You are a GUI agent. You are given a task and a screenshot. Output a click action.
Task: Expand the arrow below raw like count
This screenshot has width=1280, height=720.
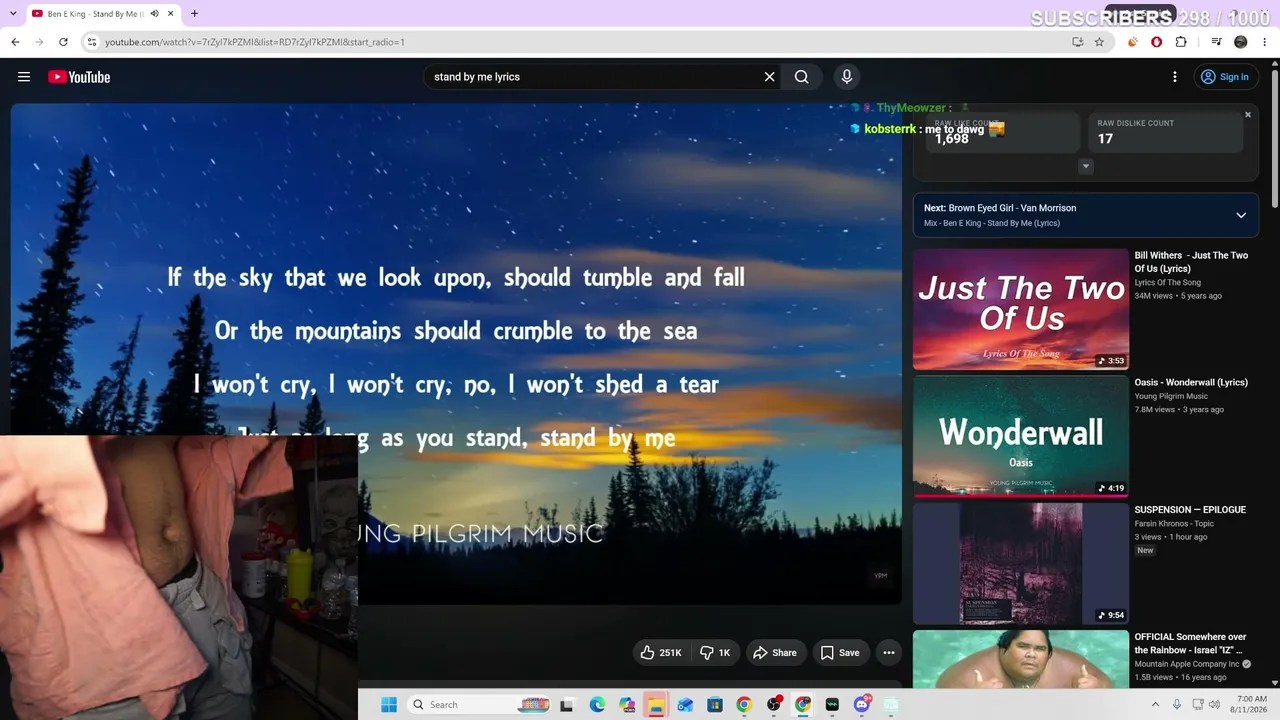coord(1086,167)
